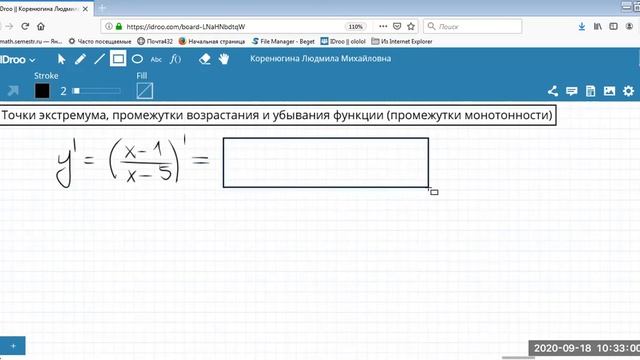The width and height of the screenshot is (640, 360).
Task: Open a new browser tab
Action: point(102,8)
